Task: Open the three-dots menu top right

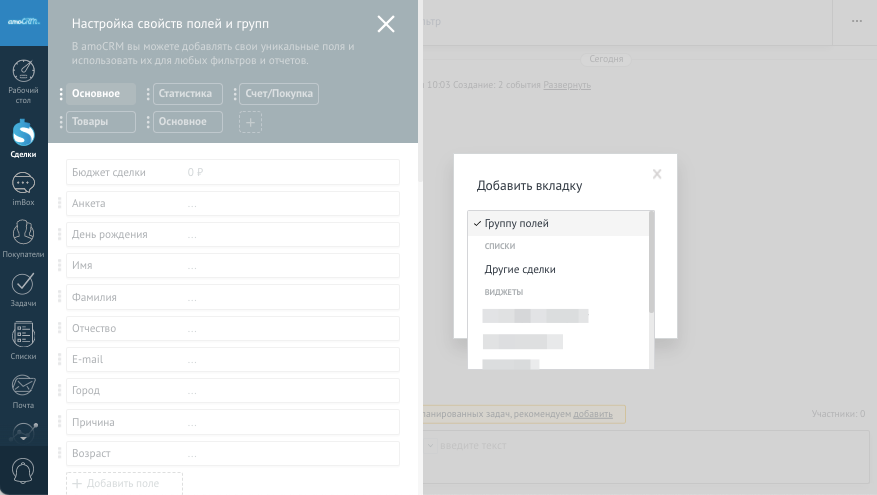Action: pos(857,21)
